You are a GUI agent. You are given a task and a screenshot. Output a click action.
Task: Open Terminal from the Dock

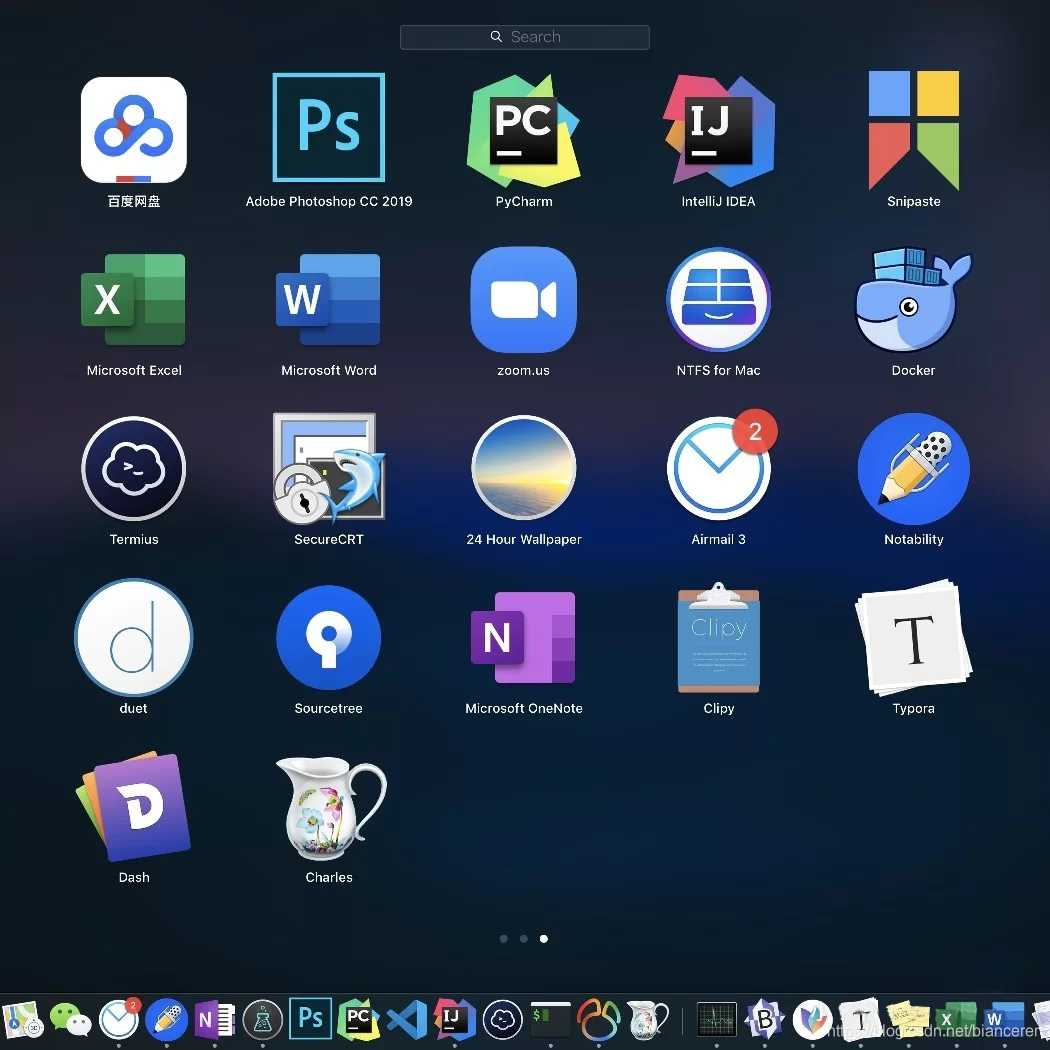[x=550, y=1019]
